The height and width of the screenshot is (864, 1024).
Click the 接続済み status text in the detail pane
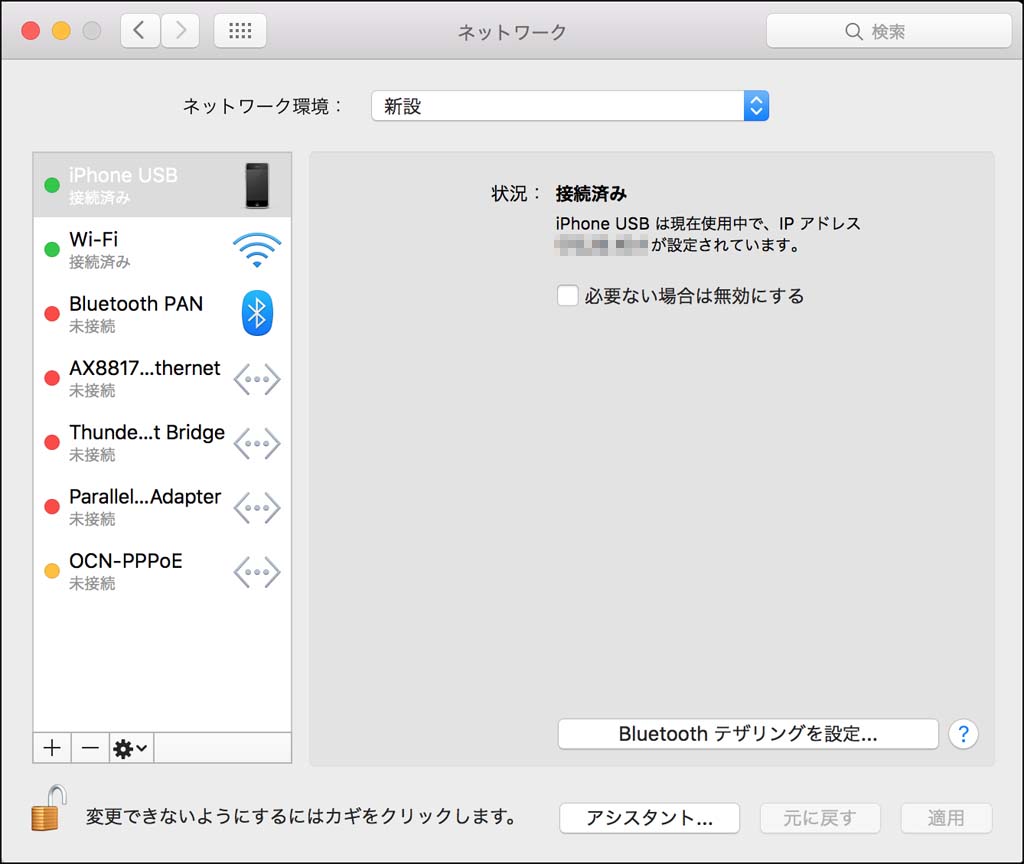[591, 194]
